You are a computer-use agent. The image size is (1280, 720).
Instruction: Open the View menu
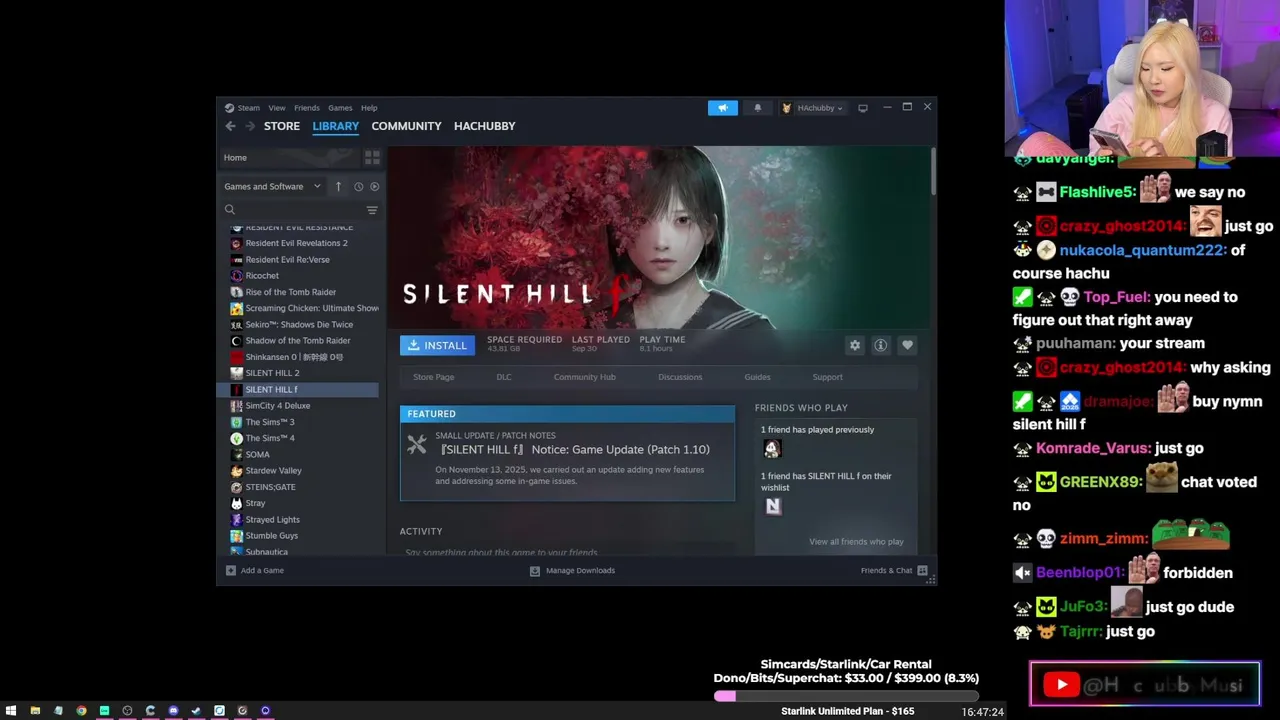pyautogui.click(x=276, y=108)
